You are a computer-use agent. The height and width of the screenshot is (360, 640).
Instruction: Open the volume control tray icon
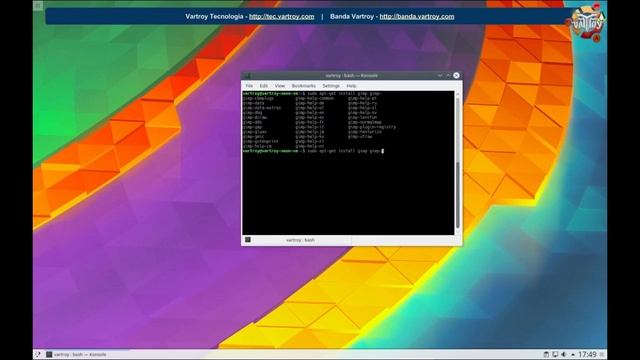point(564,354)
